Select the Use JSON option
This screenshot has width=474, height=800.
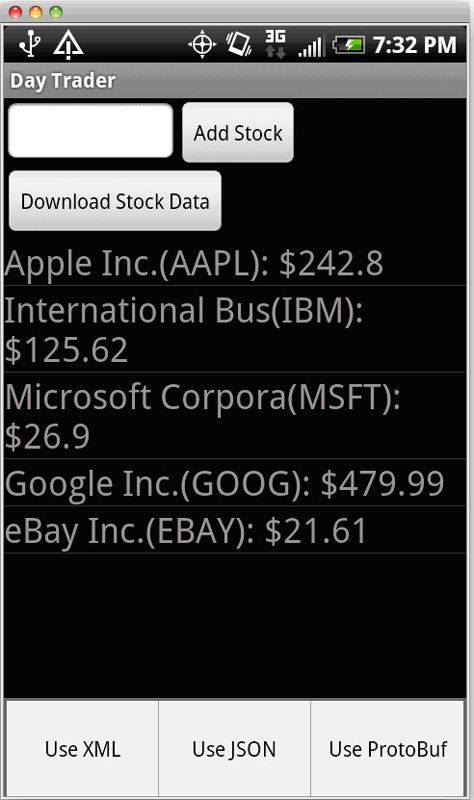234,748
